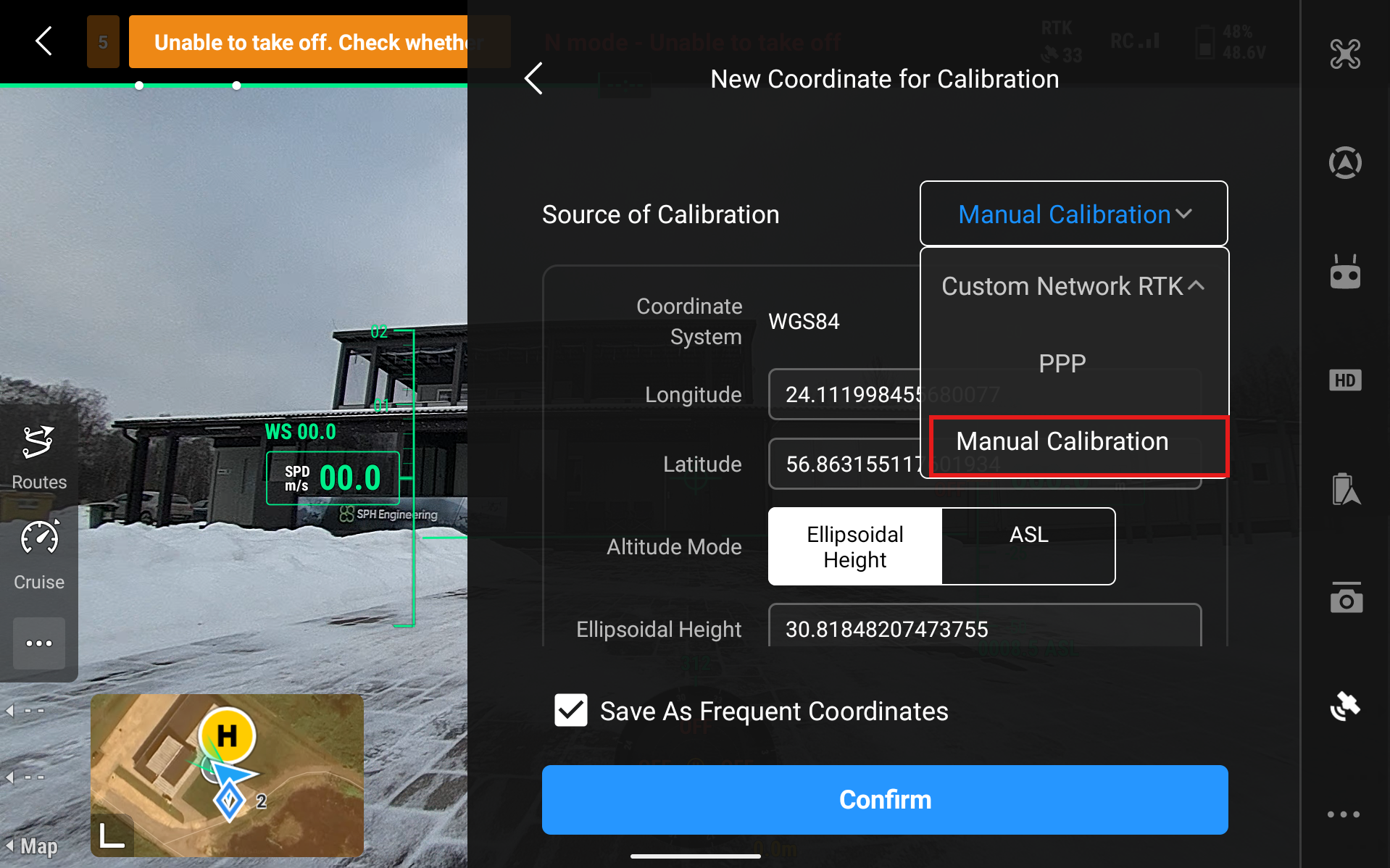1390x868 pixels.
Task: Uncheck Save As Frequent Coordinates checkbox
Action: tap(571, 711)
